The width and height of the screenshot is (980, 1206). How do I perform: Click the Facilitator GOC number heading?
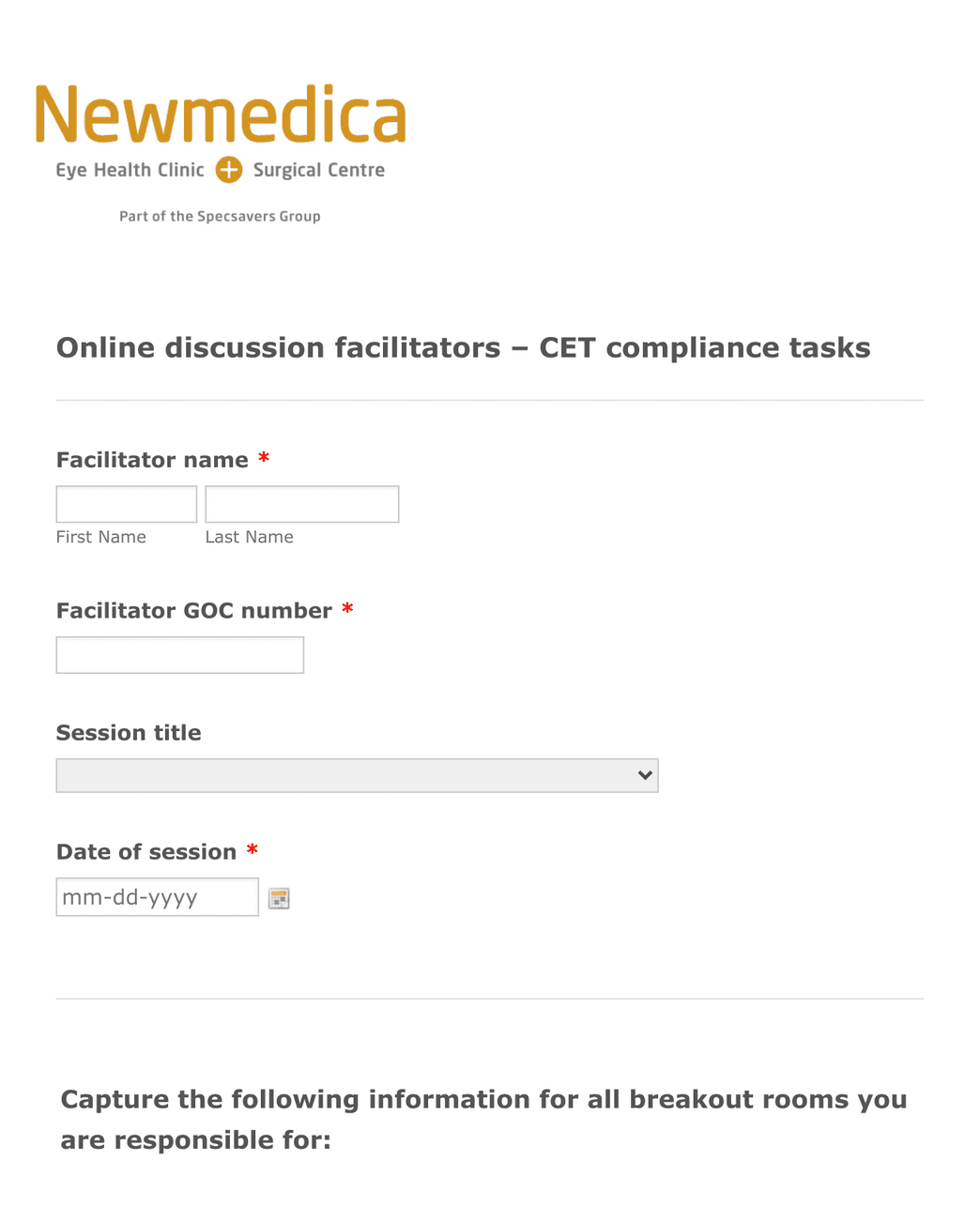(191, 610)
